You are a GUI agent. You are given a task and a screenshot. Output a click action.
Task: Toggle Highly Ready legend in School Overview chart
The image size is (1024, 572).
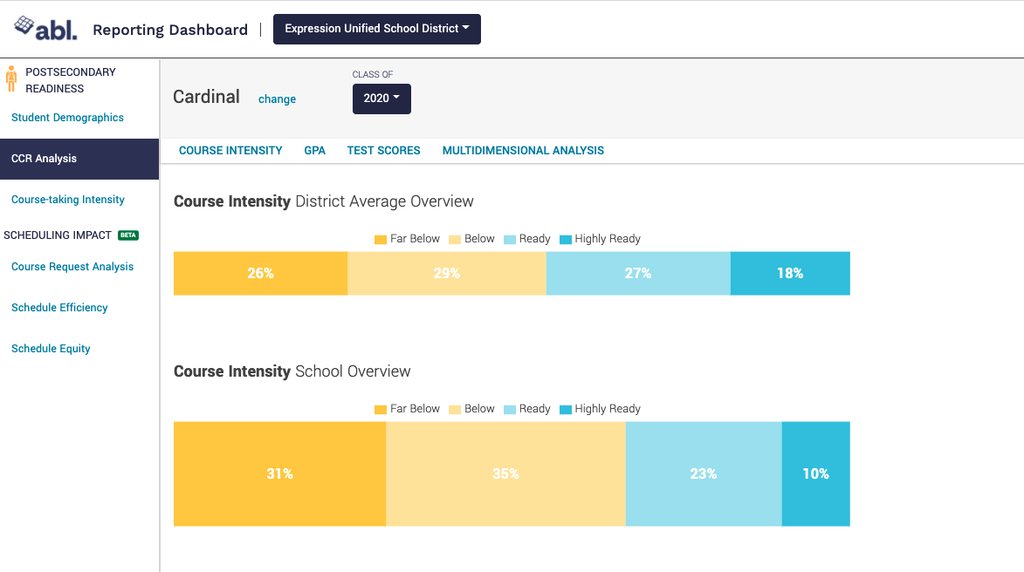[600, 409]
